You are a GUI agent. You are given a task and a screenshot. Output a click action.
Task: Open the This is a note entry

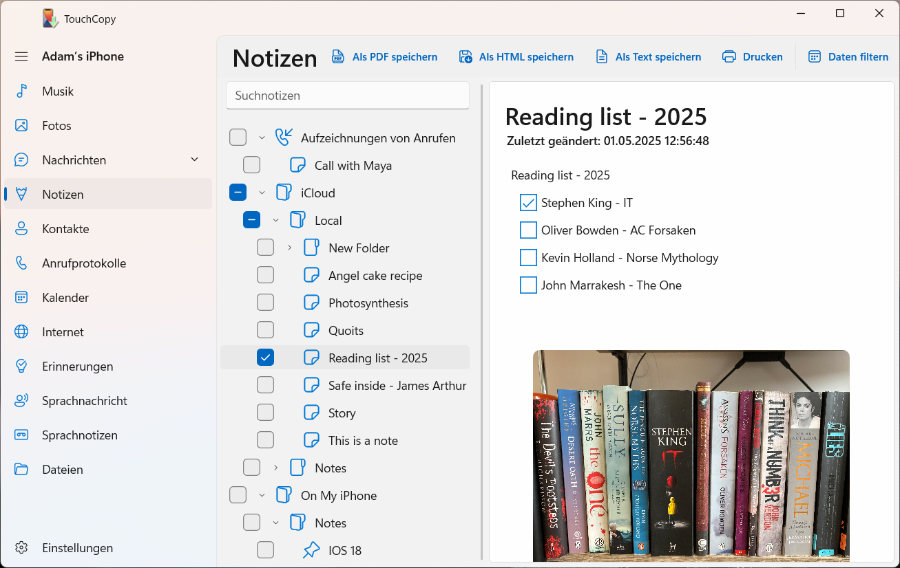363,440
